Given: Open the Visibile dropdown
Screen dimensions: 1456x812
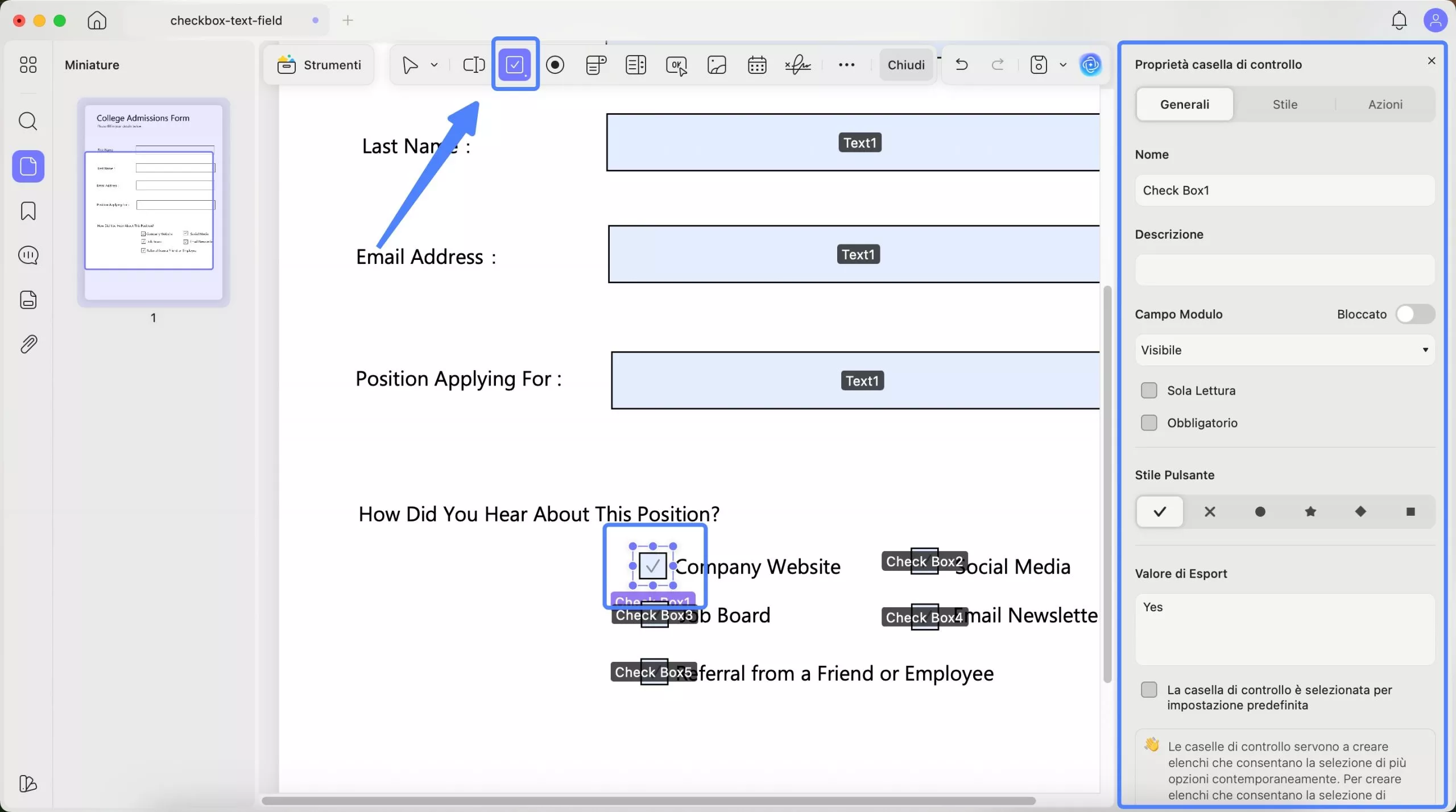Looking at the screenshot, I should (x=1285, y=350).
